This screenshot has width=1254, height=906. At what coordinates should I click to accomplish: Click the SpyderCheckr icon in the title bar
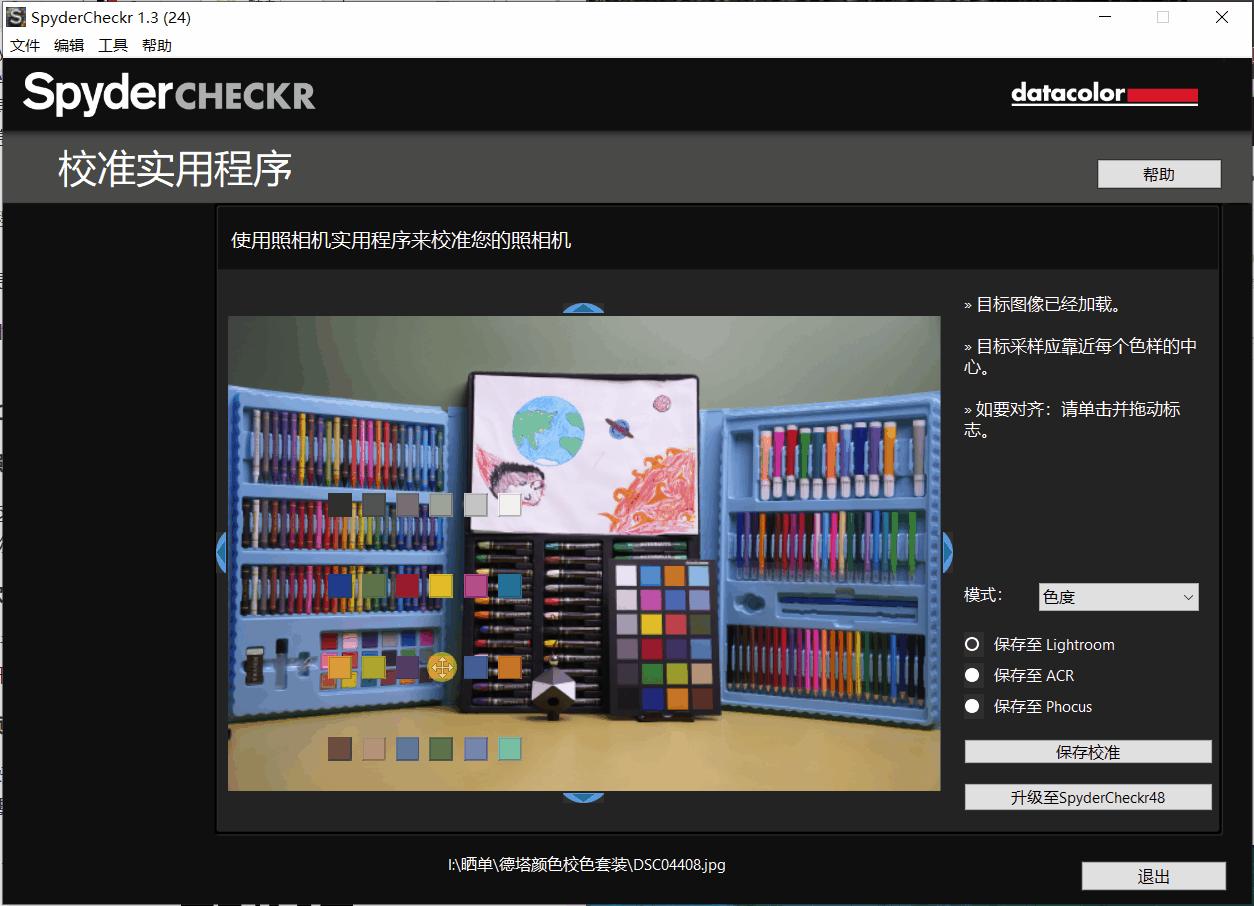[14, 16]
